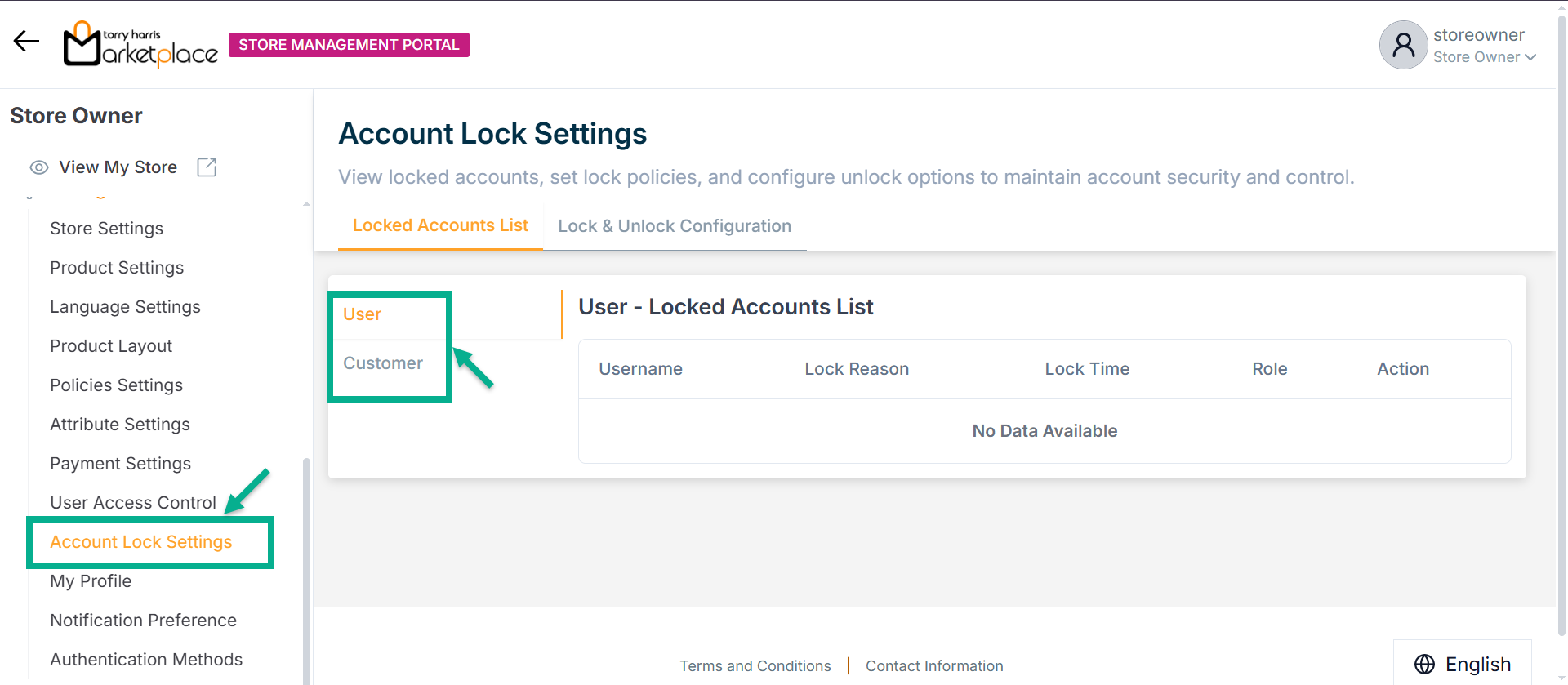This screenshot has height=685, width=1568.
Task: Select the Customer locked accounts category
Action: 383,363
